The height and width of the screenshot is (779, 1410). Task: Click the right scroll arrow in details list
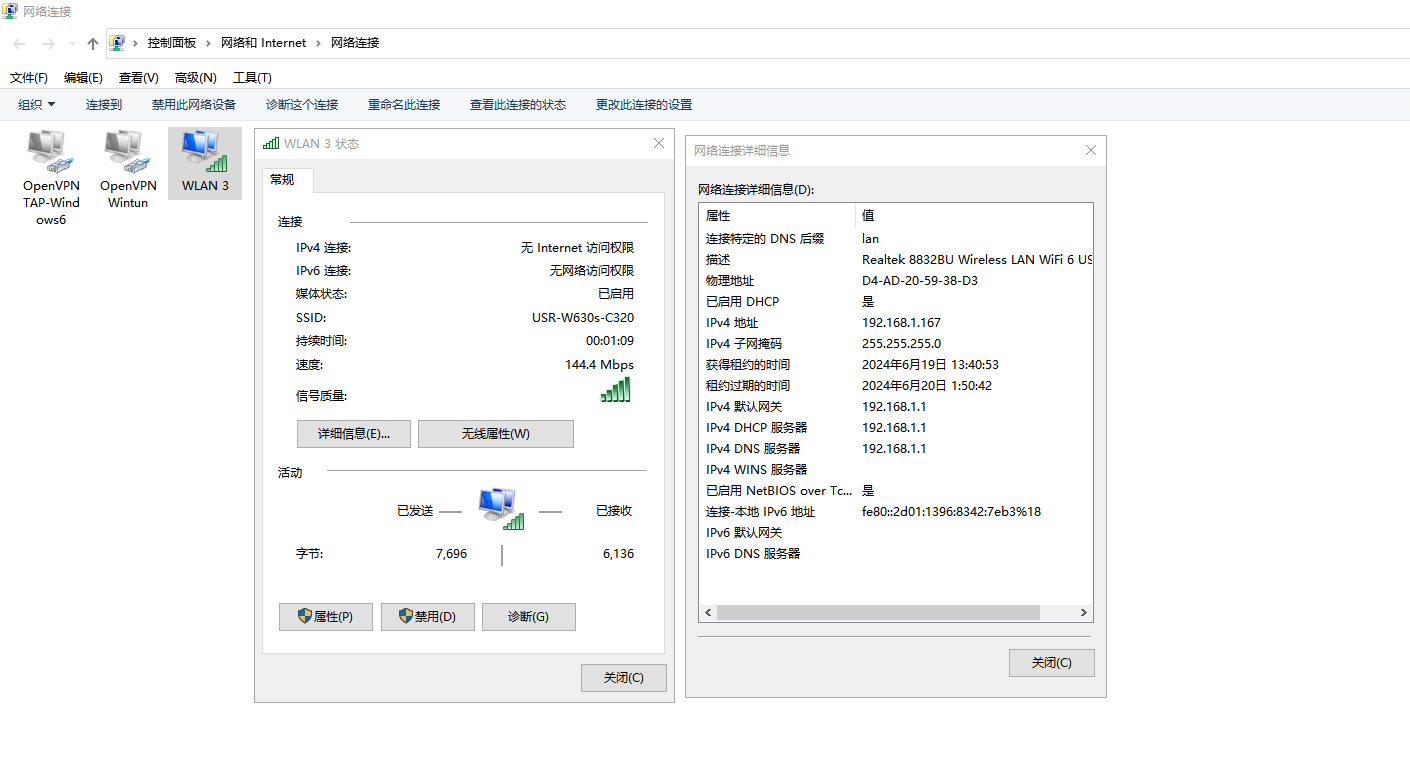(1083, 612)
